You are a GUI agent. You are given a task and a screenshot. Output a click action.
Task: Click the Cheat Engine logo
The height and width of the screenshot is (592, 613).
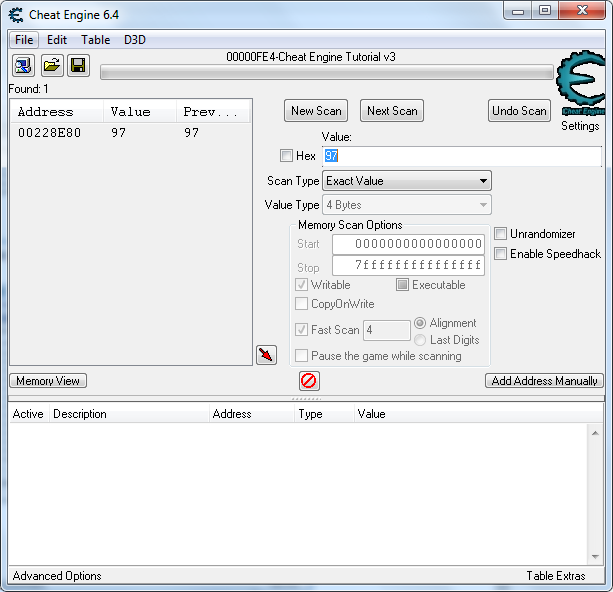pos(581,83)
